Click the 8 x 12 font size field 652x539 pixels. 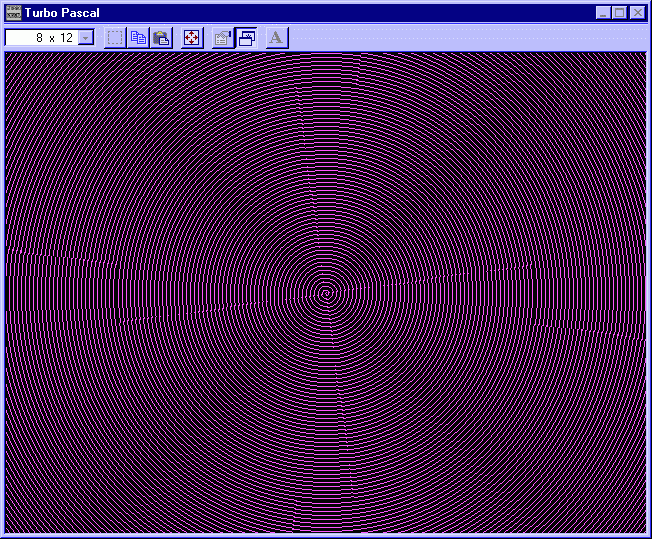click(x=49, y=38)
